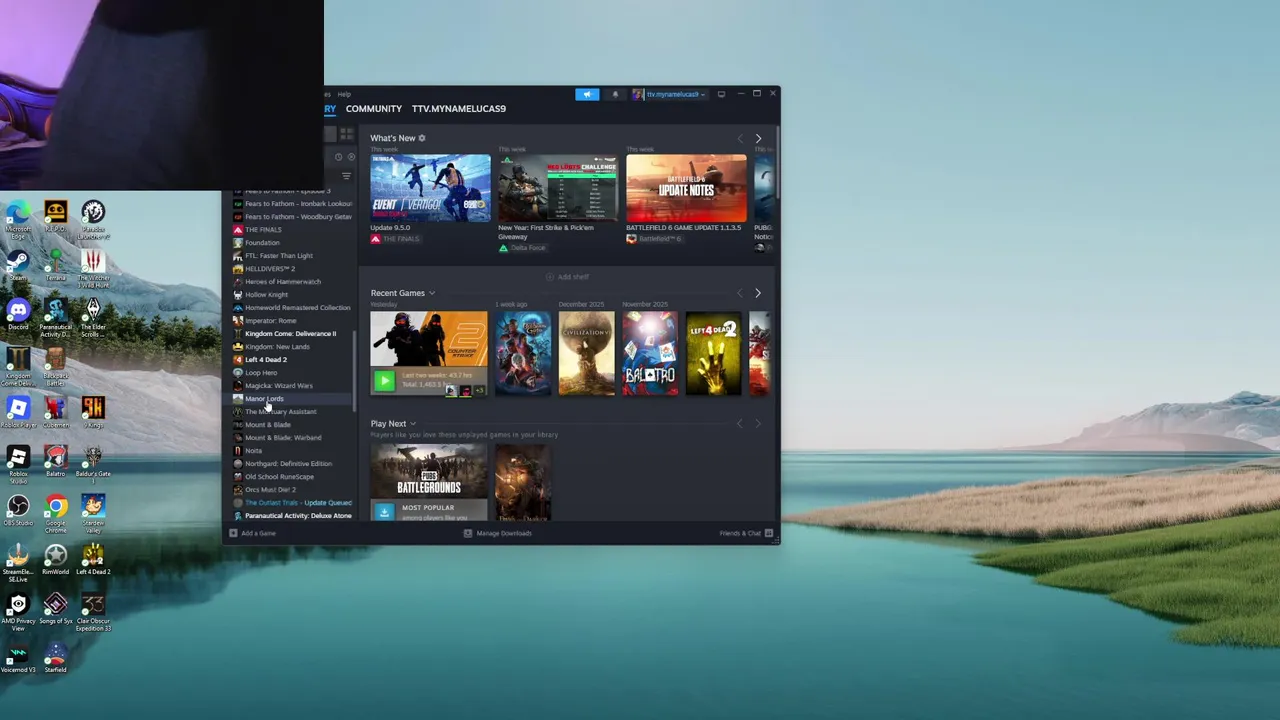The width and height of the screenshot is (1280, 720).
Task: Select Homeworld Remastered Collection in list
Action: click(x=294, y=308)
